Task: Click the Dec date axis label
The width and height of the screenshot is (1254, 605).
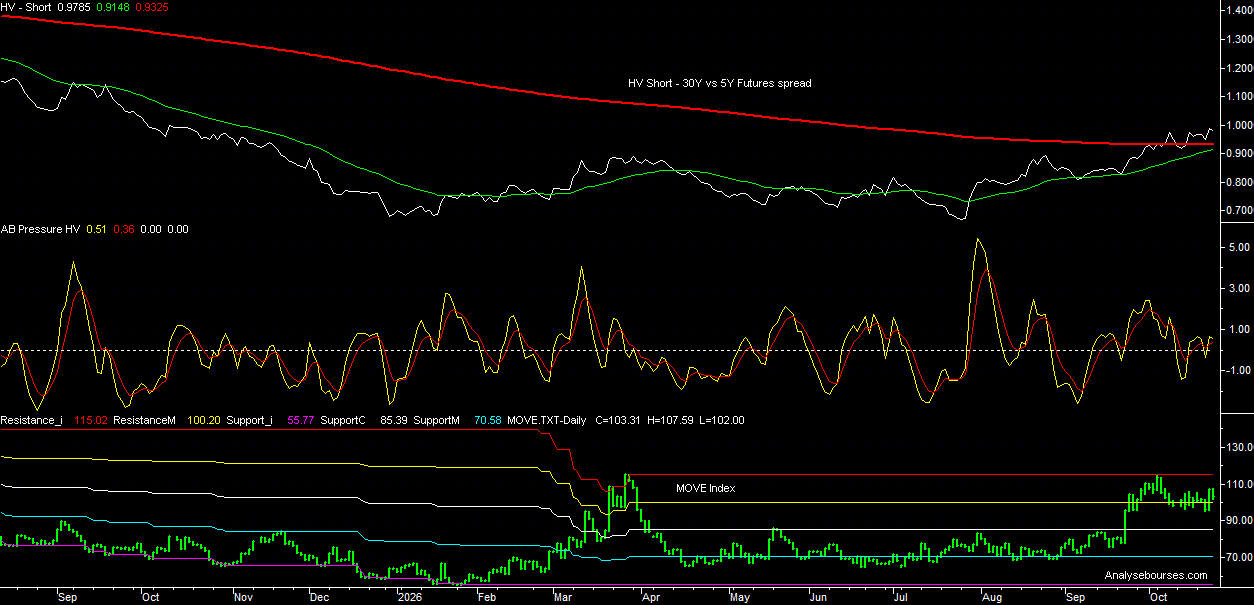Action: 320,596
